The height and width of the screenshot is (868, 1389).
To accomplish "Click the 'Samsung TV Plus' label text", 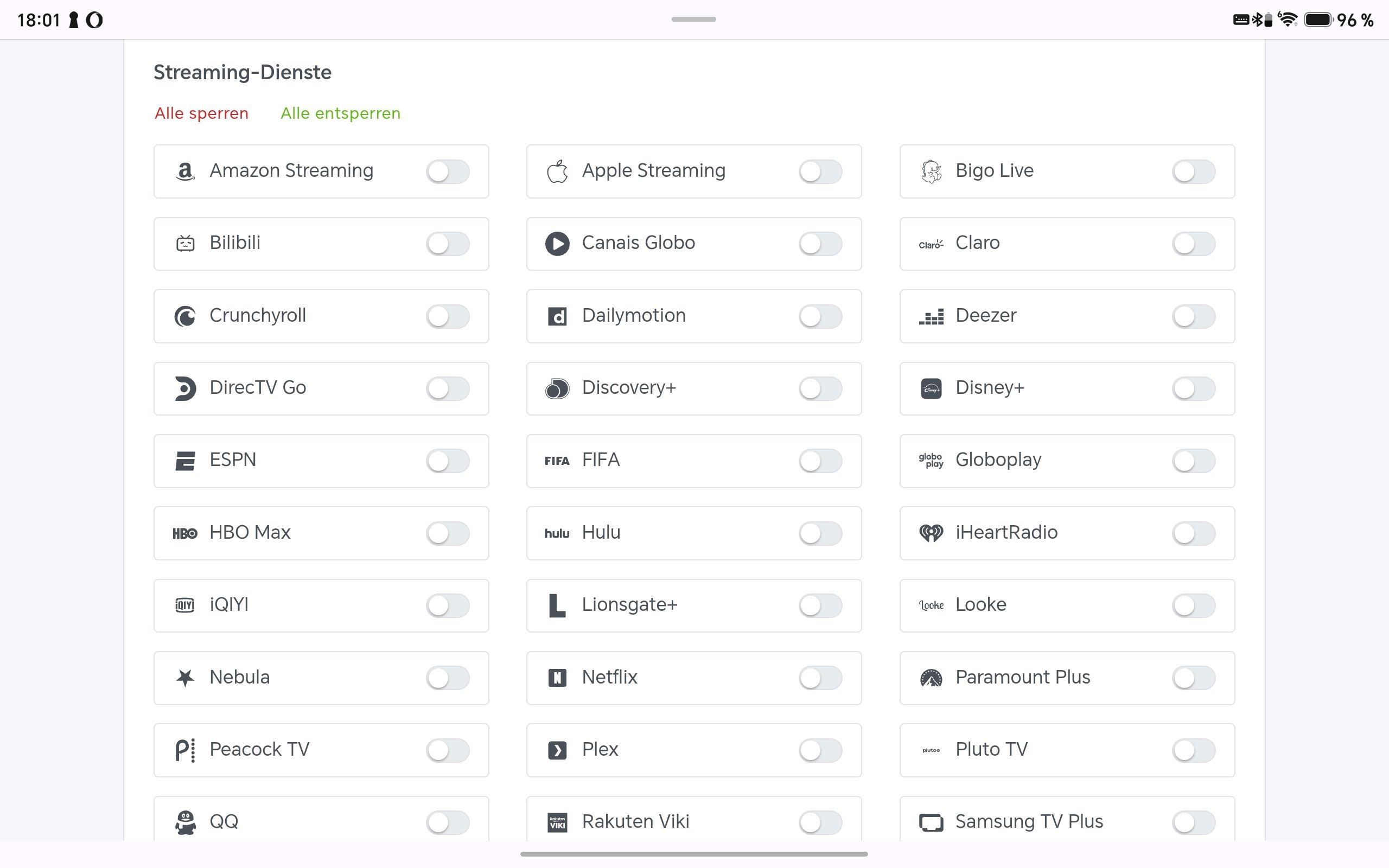I will point(1029,822).
